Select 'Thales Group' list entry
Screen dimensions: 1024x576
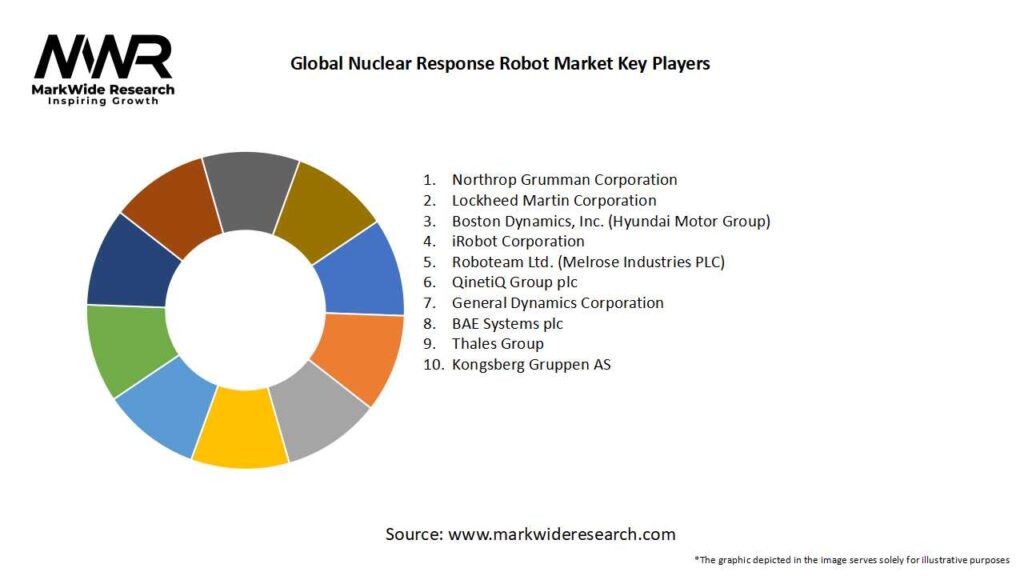point(498,344)
